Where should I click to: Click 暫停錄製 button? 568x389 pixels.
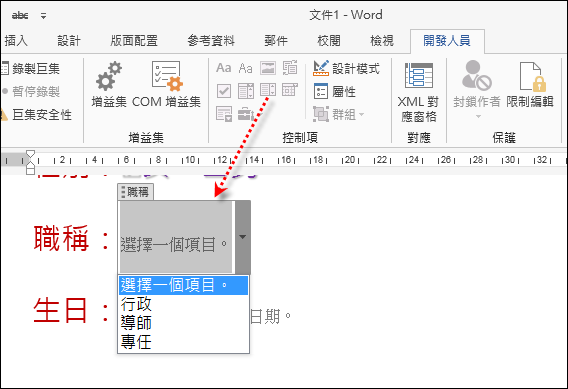(31, 92)
